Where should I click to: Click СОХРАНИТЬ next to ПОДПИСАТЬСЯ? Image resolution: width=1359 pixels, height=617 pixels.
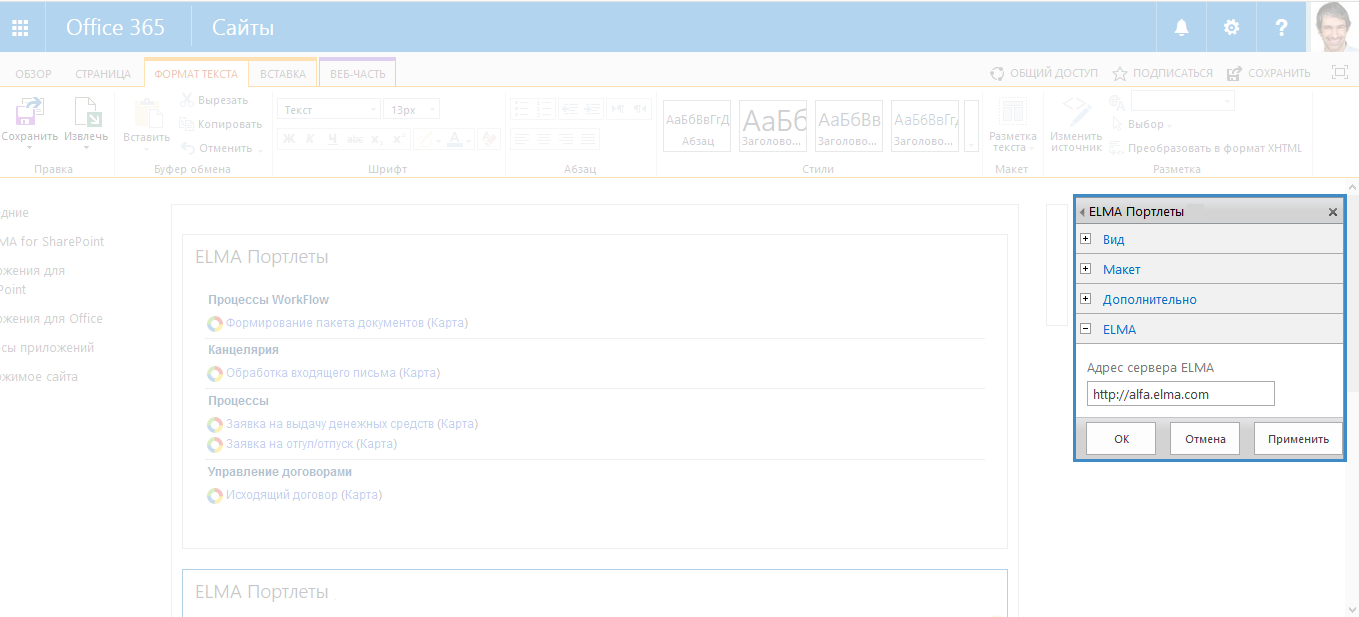tap(1269, 73)
